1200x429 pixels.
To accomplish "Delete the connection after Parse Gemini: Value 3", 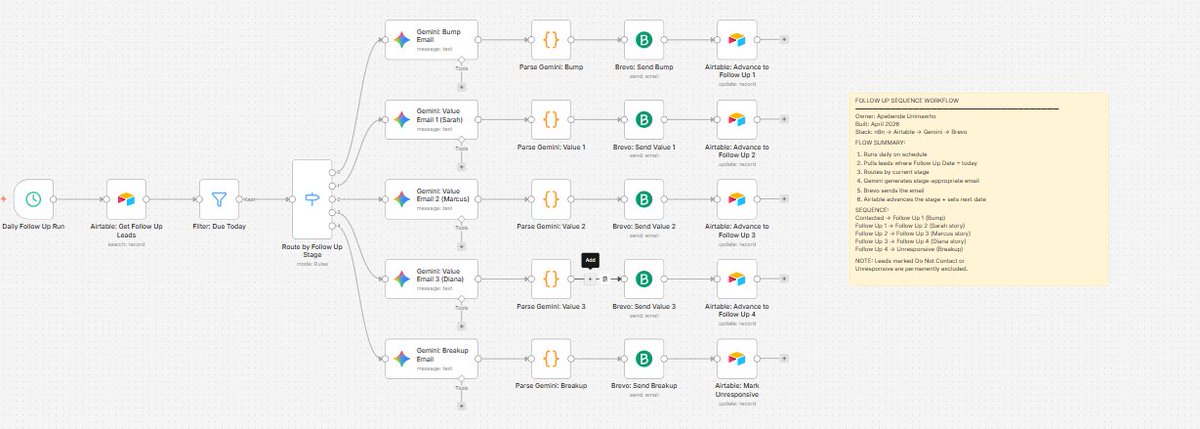I will (604, 279).
